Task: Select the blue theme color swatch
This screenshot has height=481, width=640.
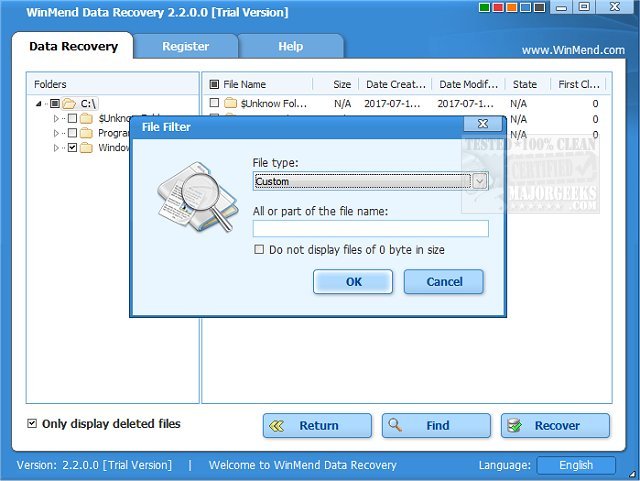Action: 526,8
